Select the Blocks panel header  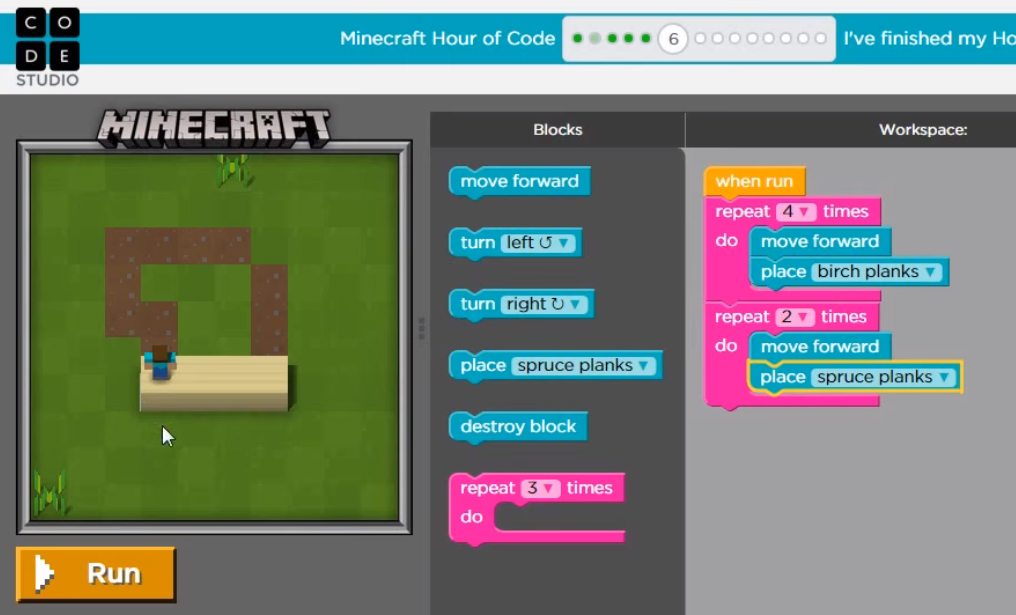tap(558, 130)
